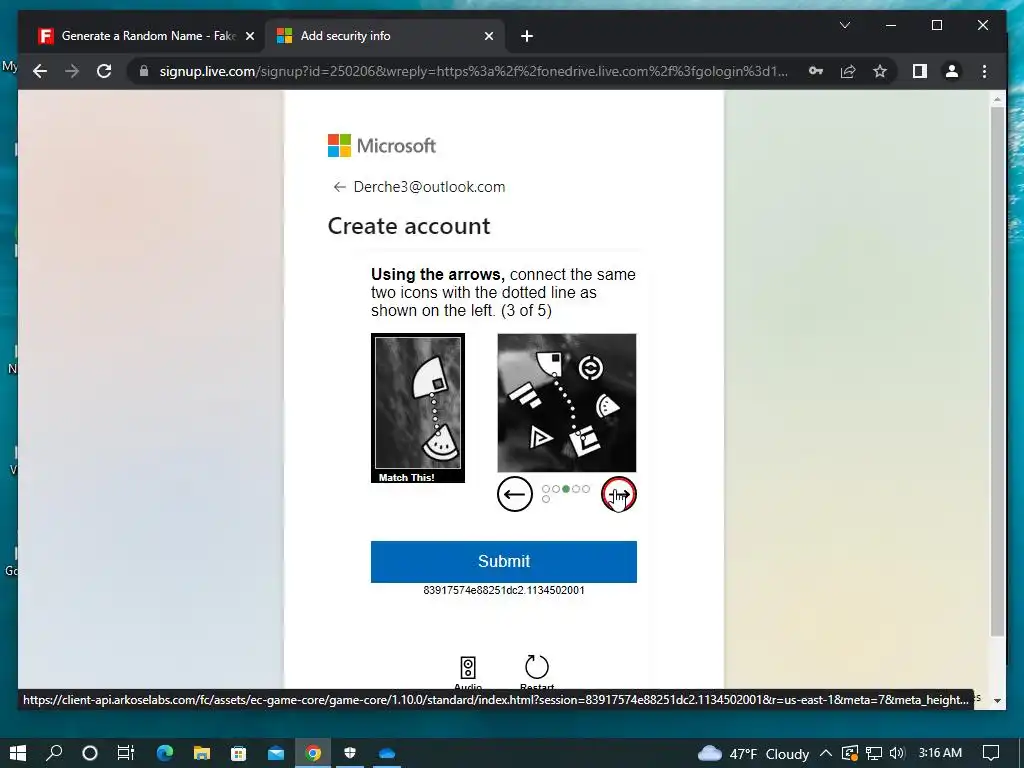1024x768 pixels.
Task: Click the browser forward button
Action: click(72, 71)
